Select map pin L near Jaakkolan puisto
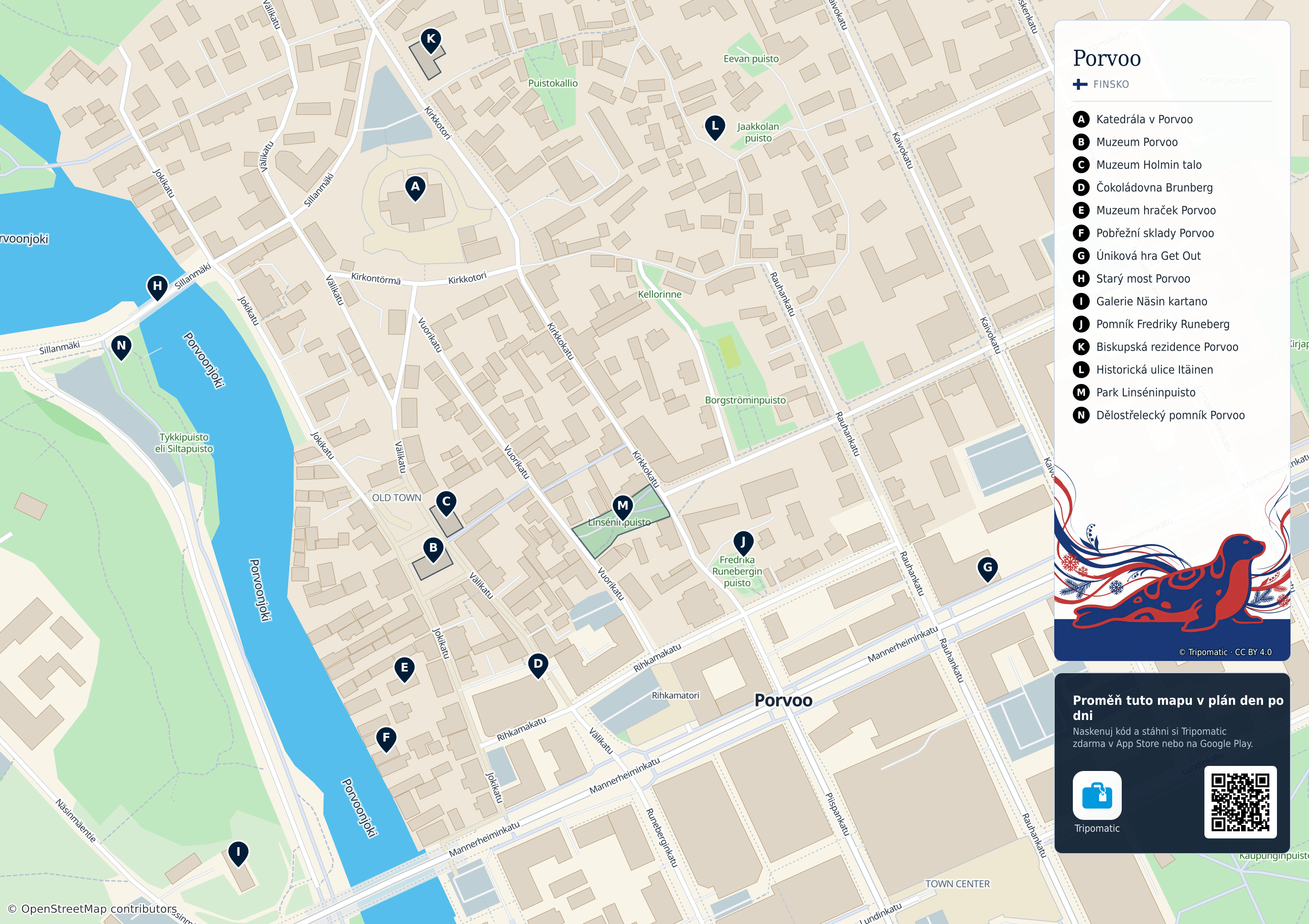 pyautogui.click(x=715, y=128)
